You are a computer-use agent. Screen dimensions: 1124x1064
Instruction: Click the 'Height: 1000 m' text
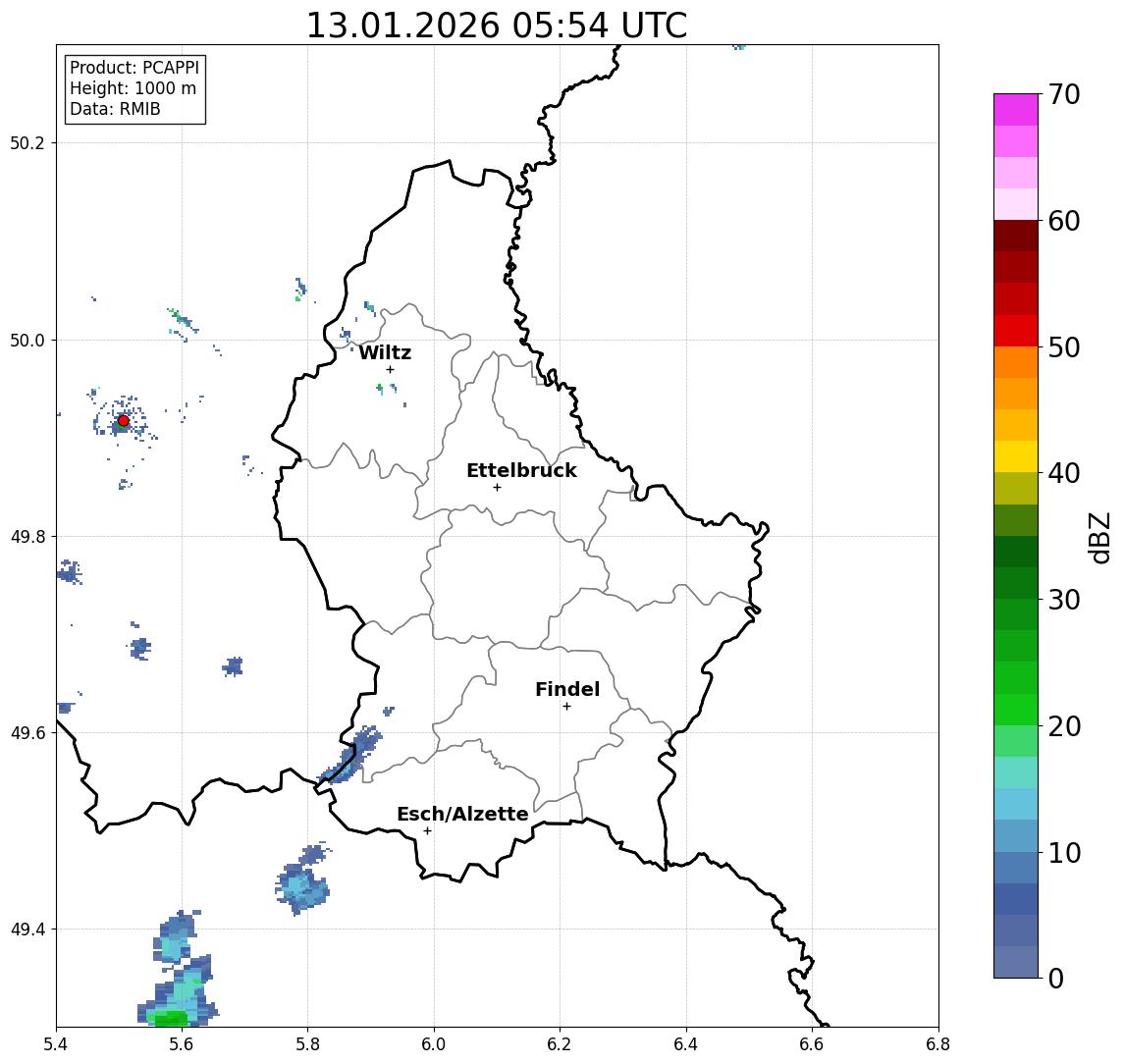click(133, 88)
